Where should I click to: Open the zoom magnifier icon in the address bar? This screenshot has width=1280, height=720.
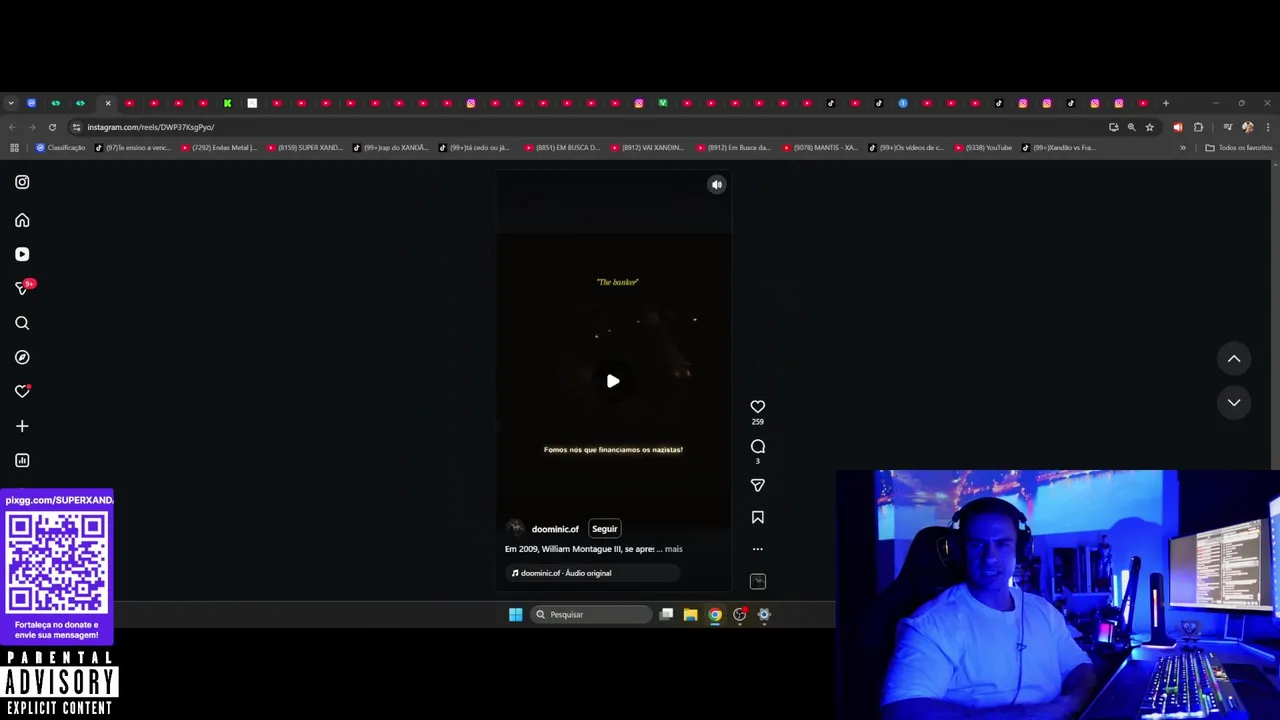click(1131, 127)
